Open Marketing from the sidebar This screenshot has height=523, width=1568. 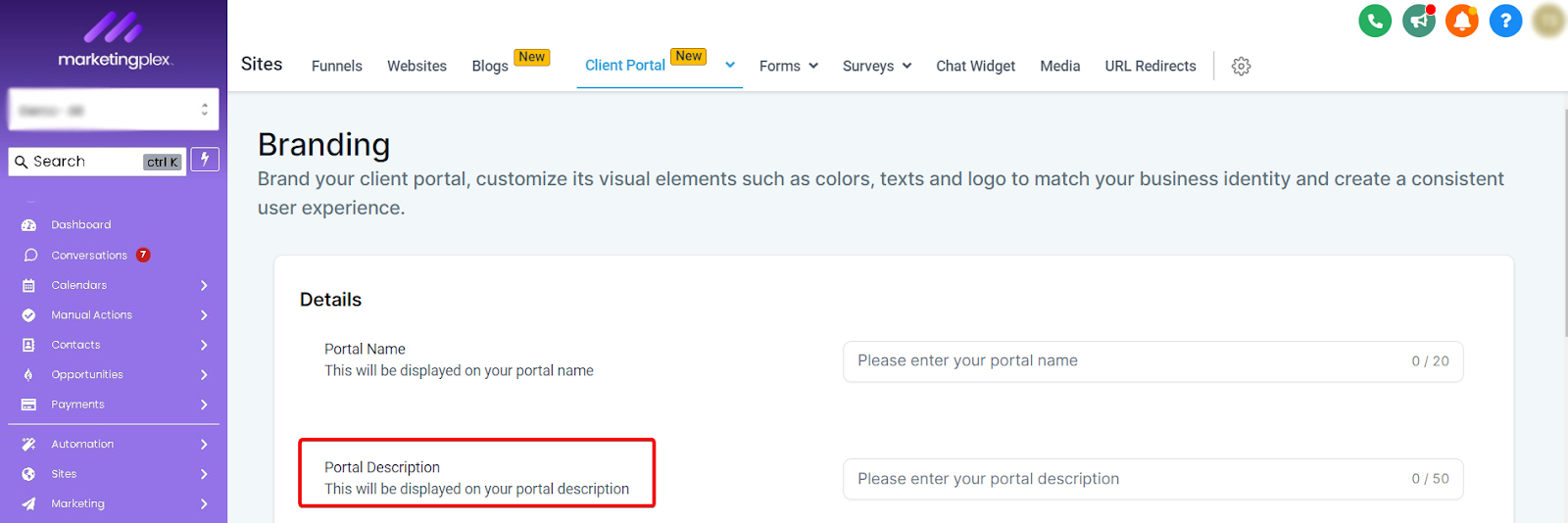coord(77,503)
